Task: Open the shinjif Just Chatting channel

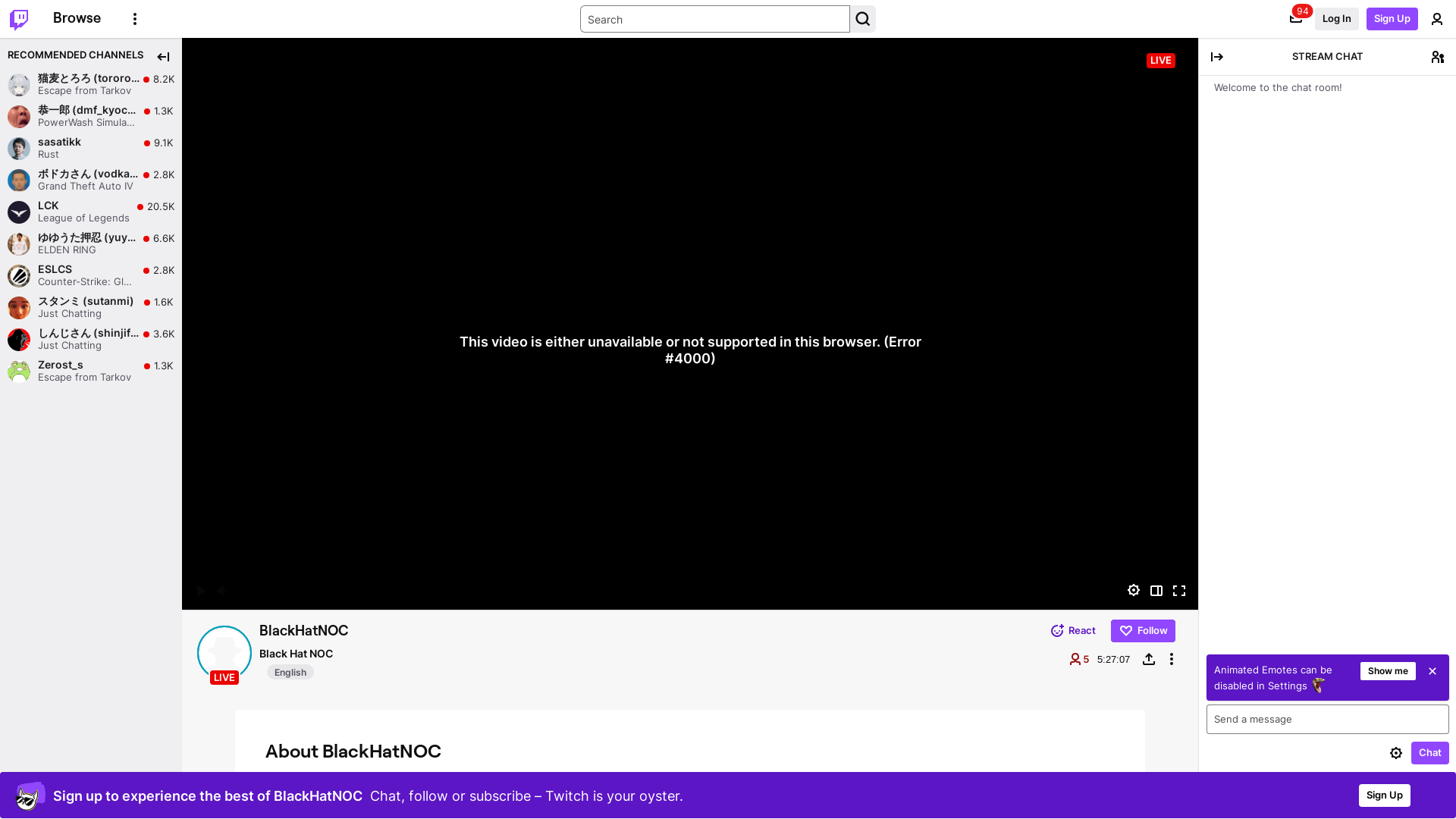Action: pyautogui.click(x=91, y=339)
